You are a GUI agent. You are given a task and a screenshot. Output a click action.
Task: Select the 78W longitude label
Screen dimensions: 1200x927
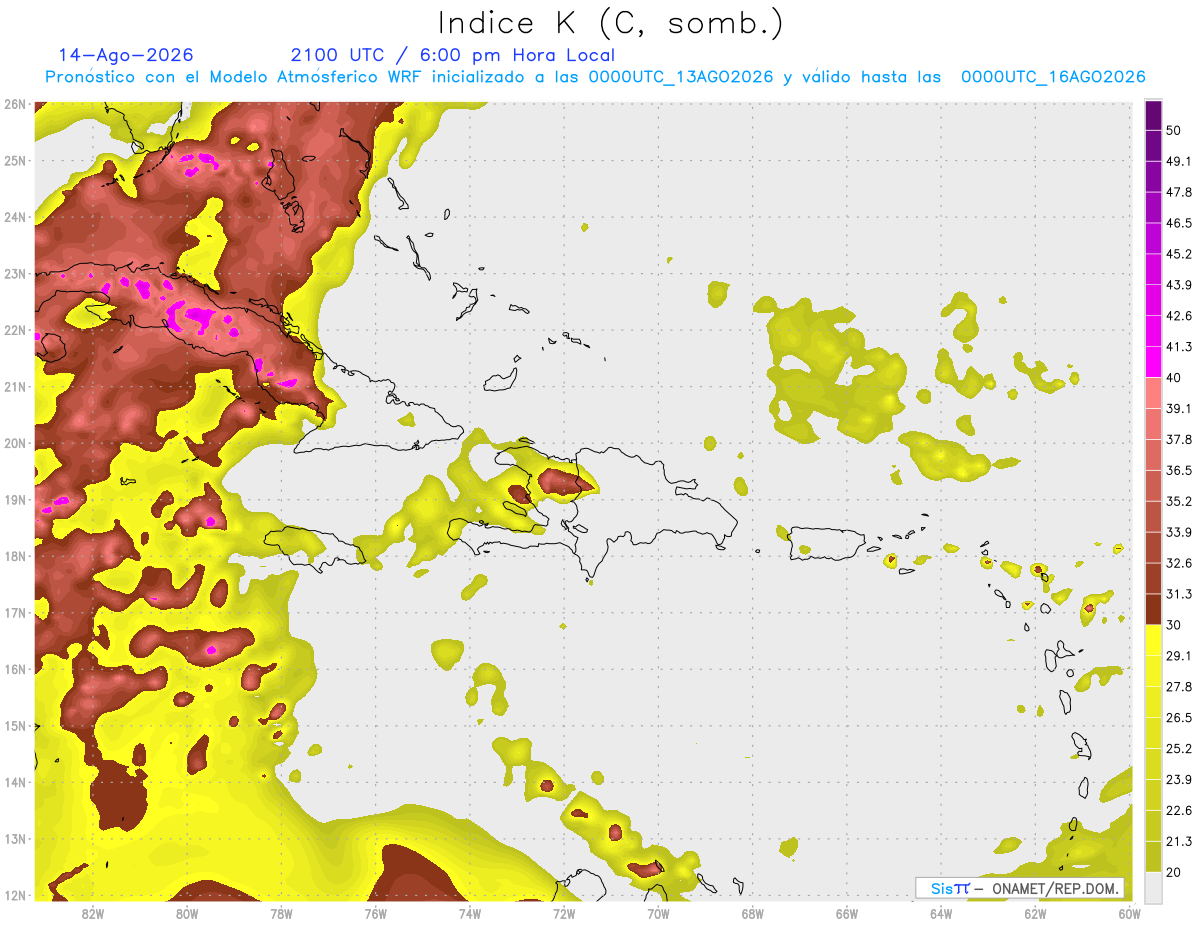click(x=281, y=914)
